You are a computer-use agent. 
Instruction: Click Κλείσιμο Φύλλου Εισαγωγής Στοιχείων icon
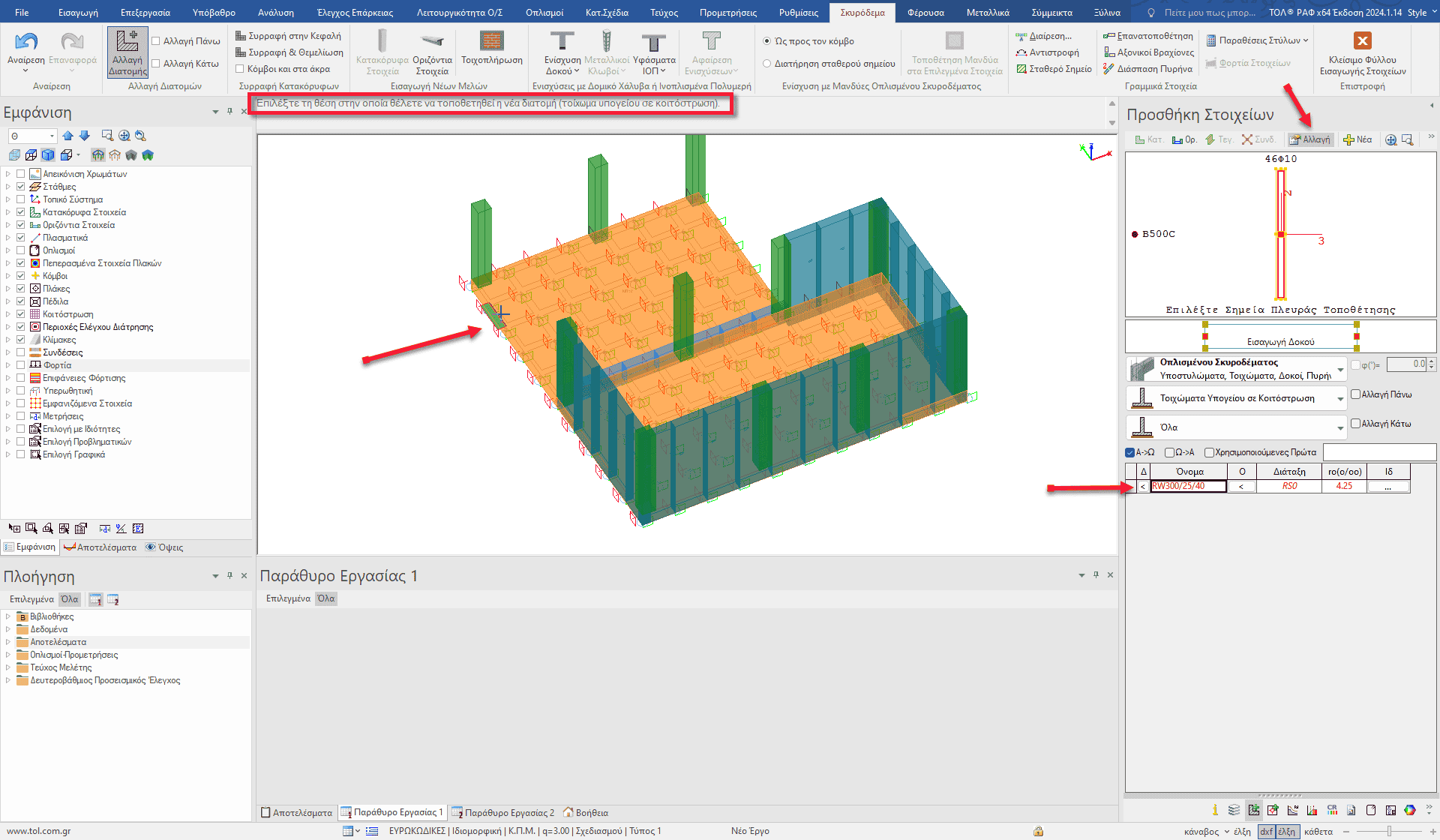[1362, 42]
